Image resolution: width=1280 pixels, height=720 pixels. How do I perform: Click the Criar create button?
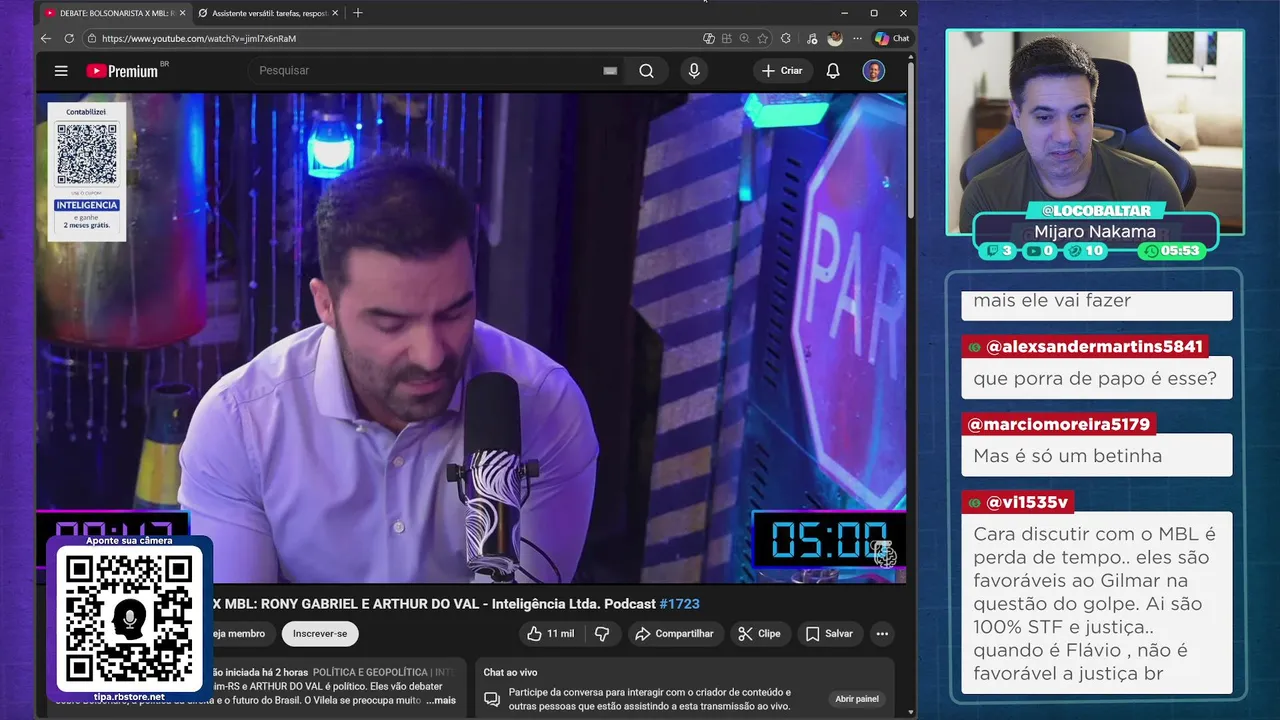pyautogui.click(x=782, y=71)
